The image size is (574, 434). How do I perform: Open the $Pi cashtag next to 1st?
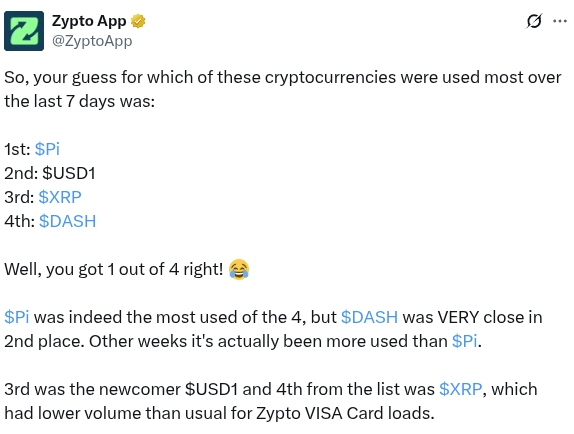tap(47, 149)
